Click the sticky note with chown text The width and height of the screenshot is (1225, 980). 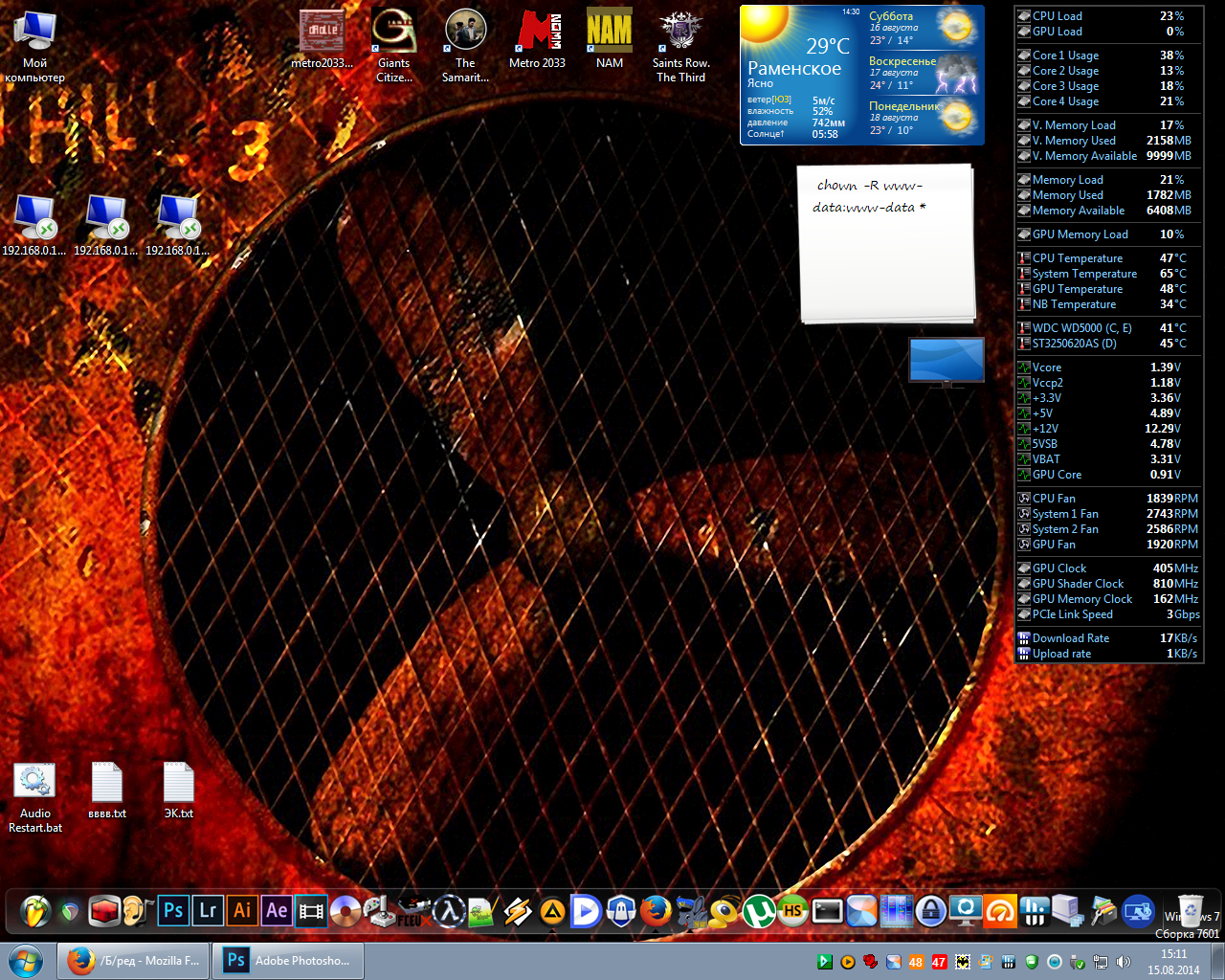tap(885, 244)
